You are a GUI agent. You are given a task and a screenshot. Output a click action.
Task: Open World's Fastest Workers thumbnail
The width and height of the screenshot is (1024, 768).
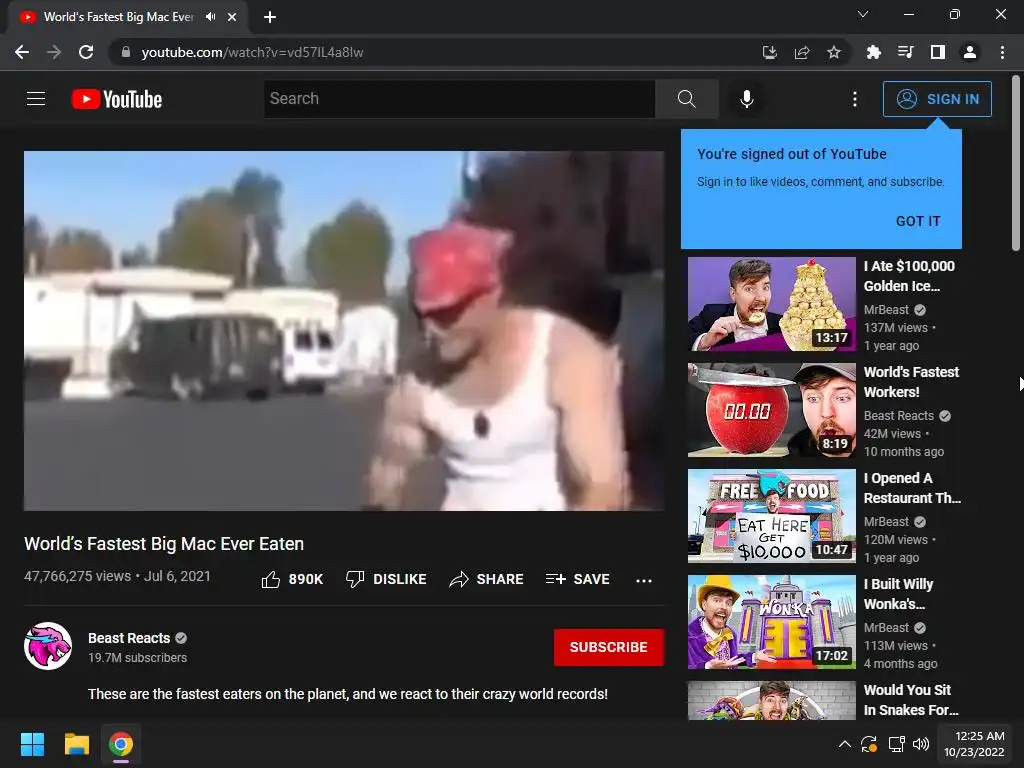(x=771, y=409)
